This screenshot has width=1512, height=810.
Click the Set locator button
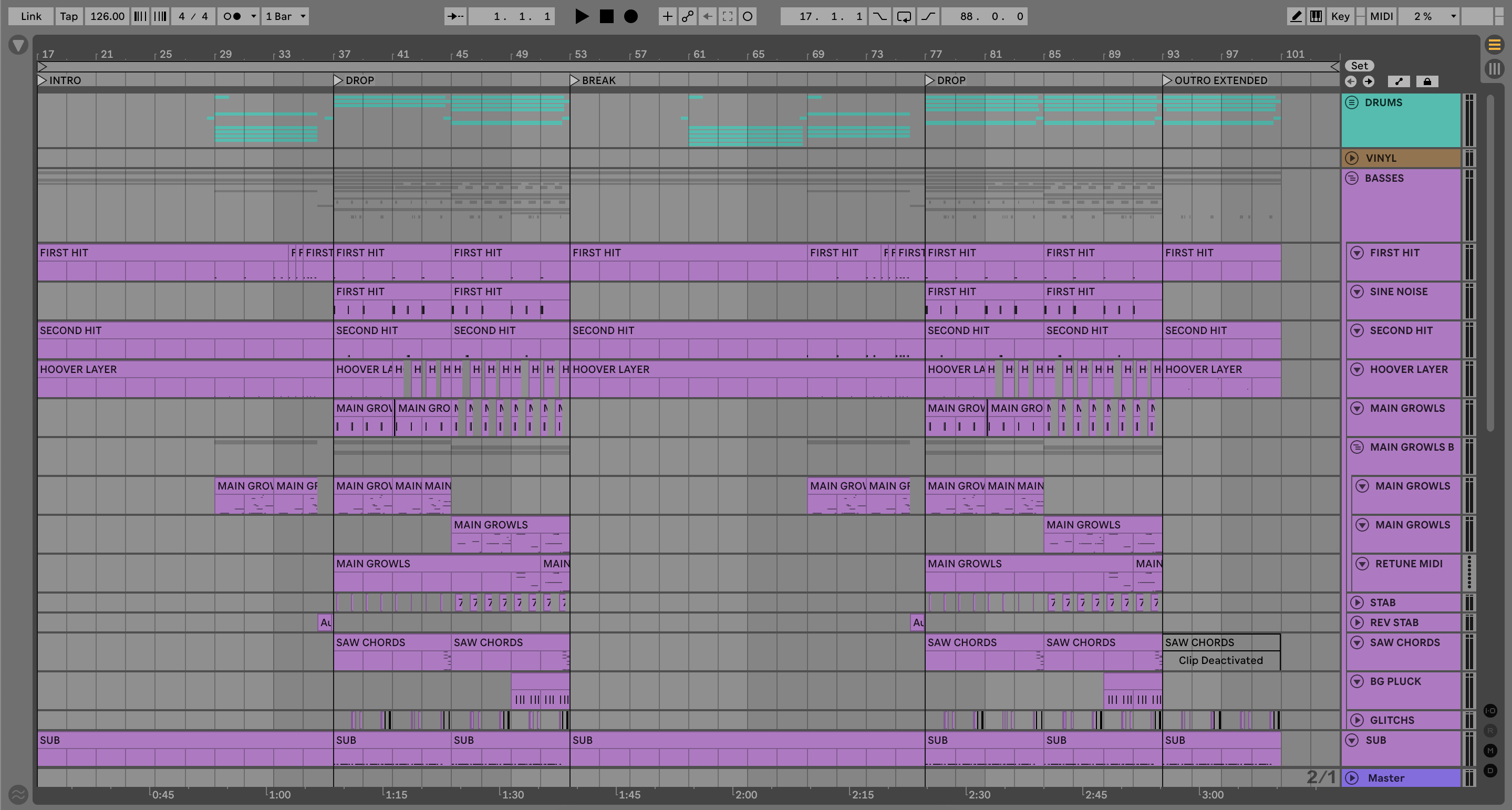point(1360,66)
